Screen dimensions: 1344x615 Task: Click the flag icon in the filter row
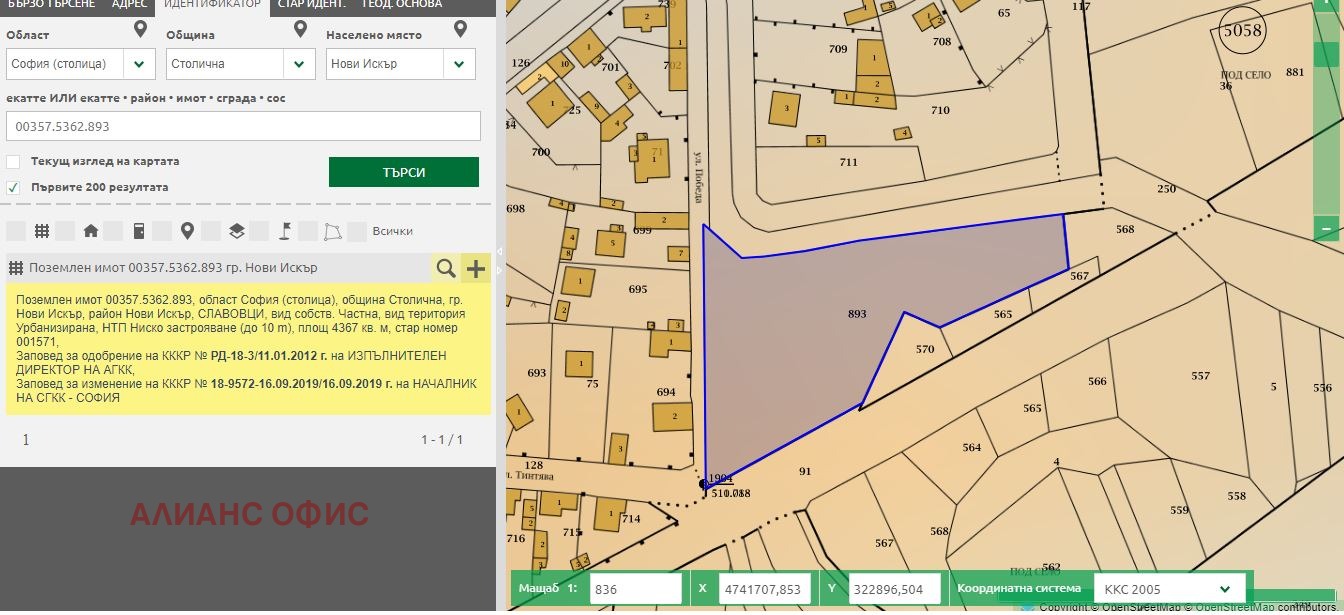pos(284,231)
